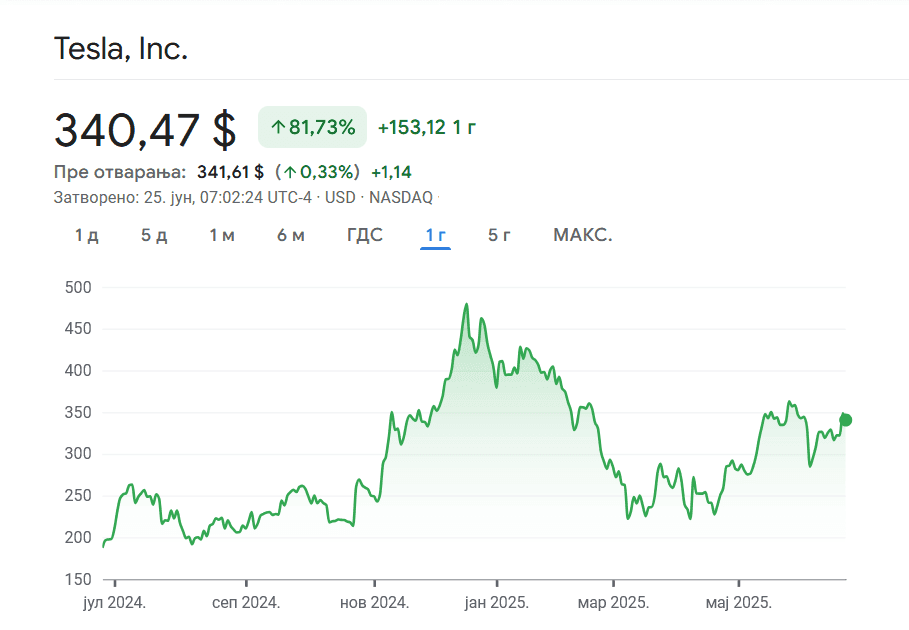Select the 1 д time range tab
Viewport: 909px width, 630px height.
click(87, 235)
